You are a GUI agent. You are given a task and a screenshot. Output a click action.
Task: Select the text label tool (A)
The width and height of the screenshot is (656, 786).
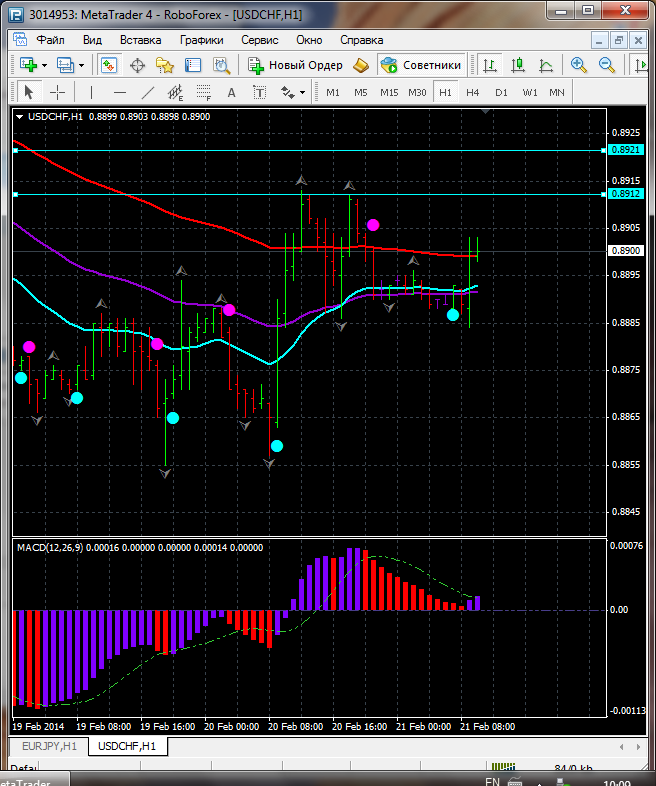tap(232, 92)
